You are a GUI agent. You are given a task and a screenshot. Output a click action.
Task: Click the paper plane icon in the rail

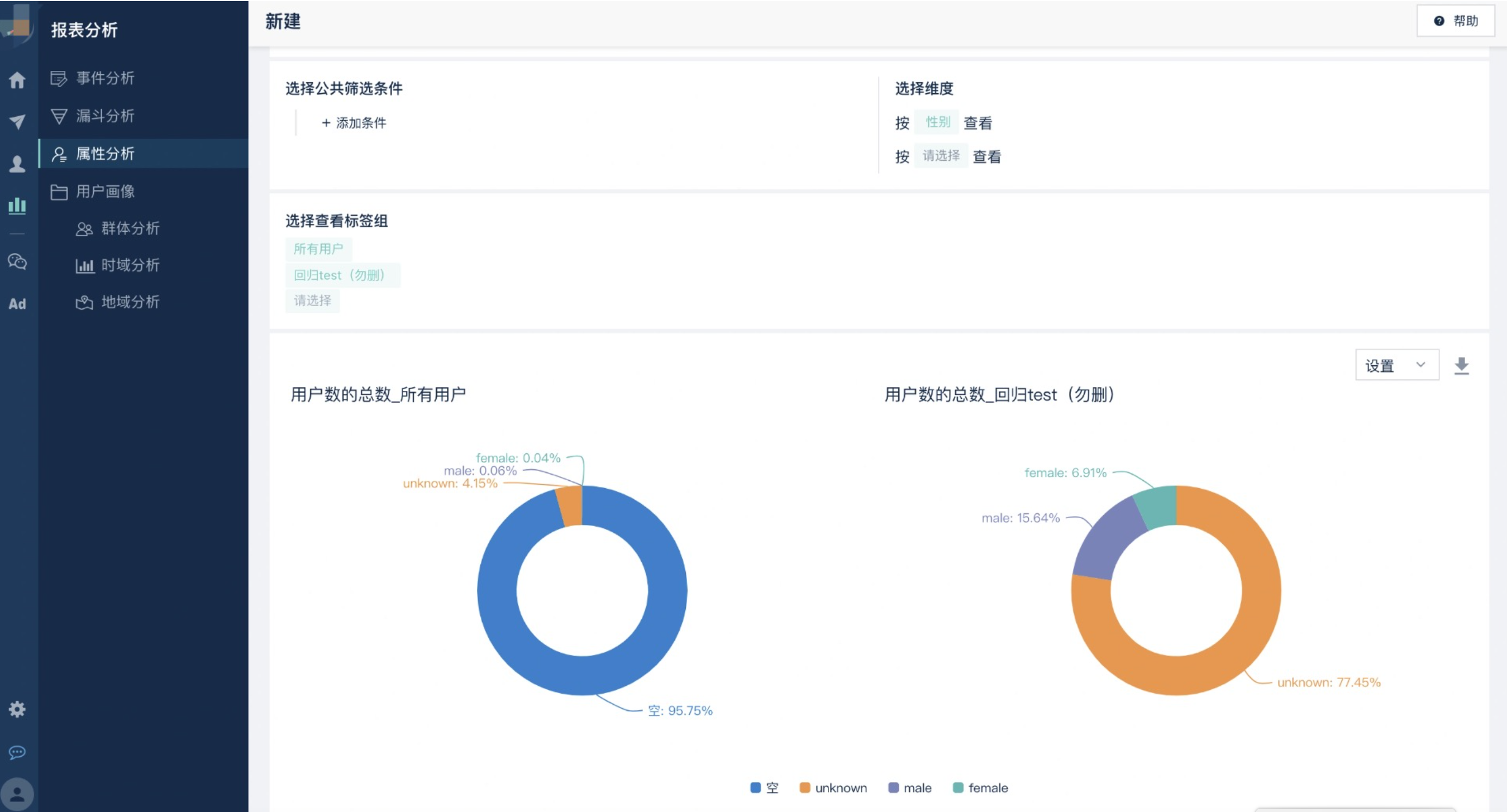point(17,121)
